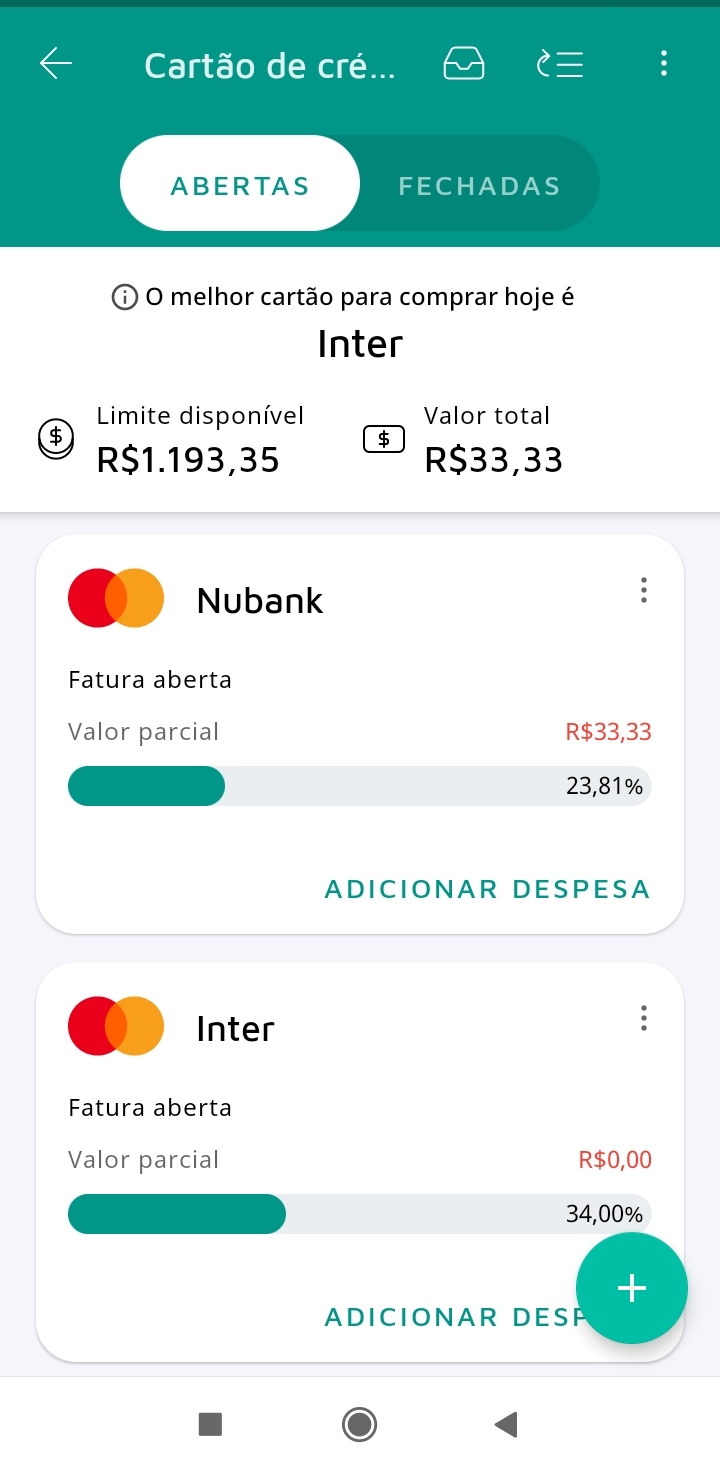Tap Adicionar Despesa on Inter card
Screen dimensions: 720x1472
coord(450,1317)
